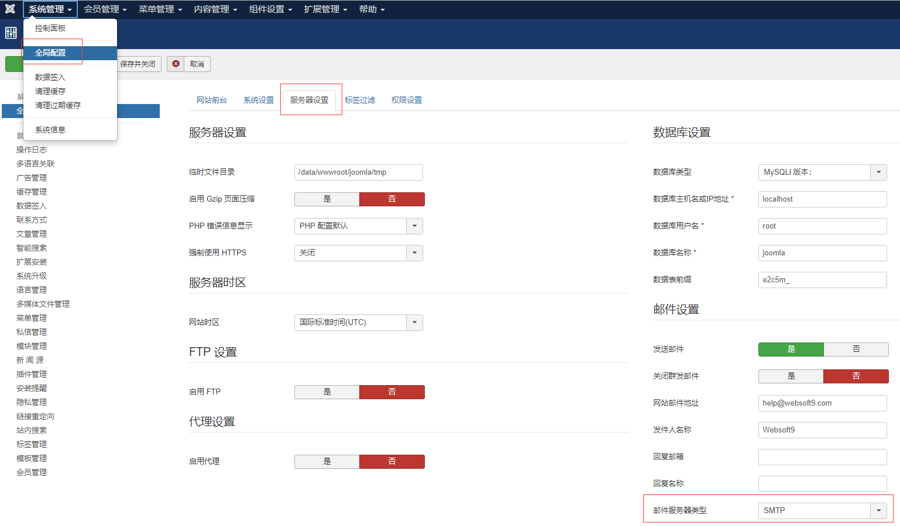This screenshot has width=900, height=526.
Task: Open the PHP 错误信息显示 dropdown
Action: pos(359,226)
